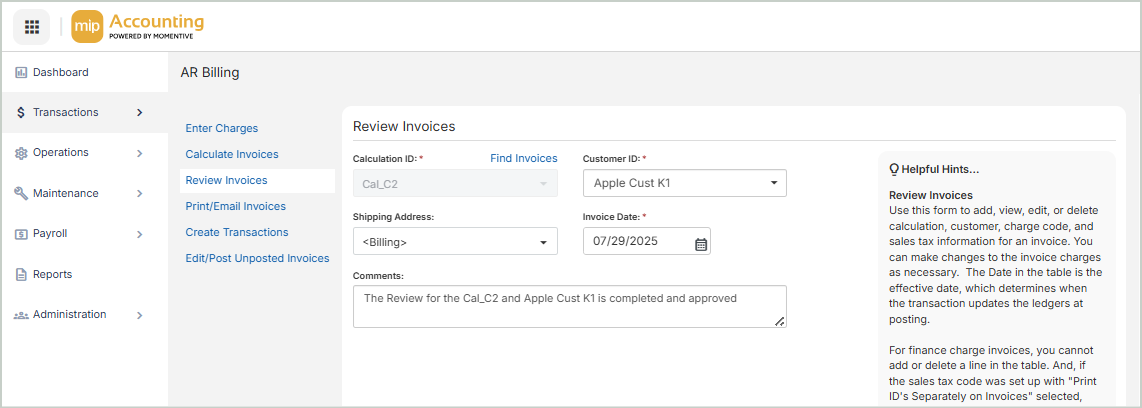Go to Enter Charges page
The height and width of the screenshot is (408, 1142).
tap(222, 128)
